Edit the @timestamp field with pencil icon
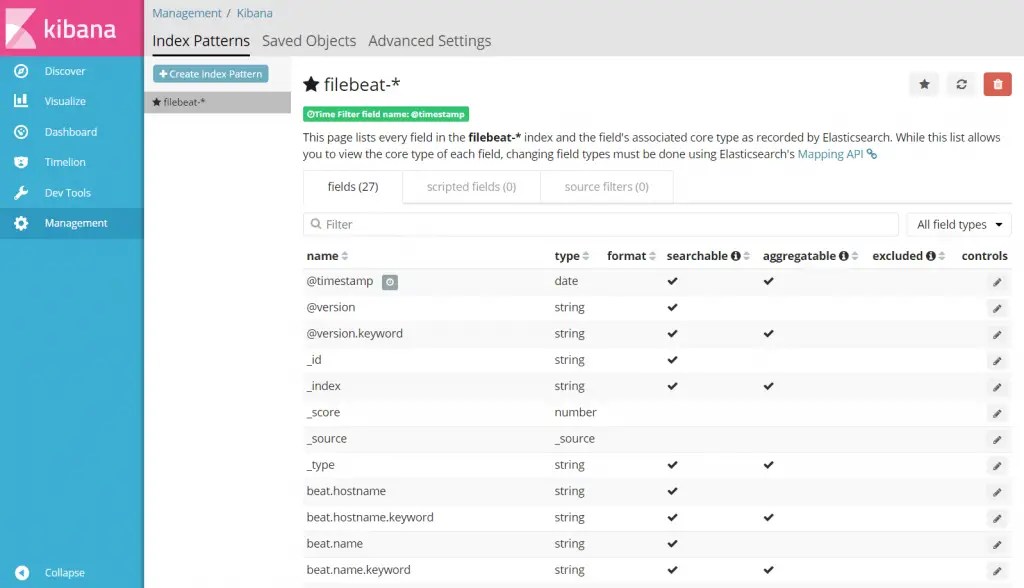 point(996,281)
